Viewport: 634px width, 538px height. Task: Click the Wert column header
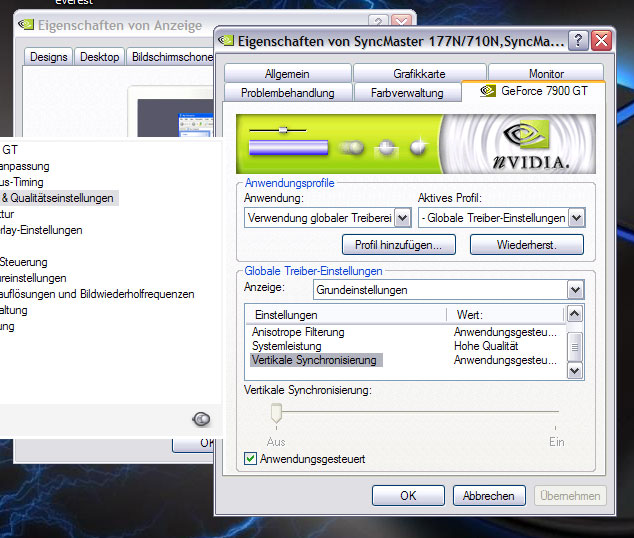pos(505,315)
